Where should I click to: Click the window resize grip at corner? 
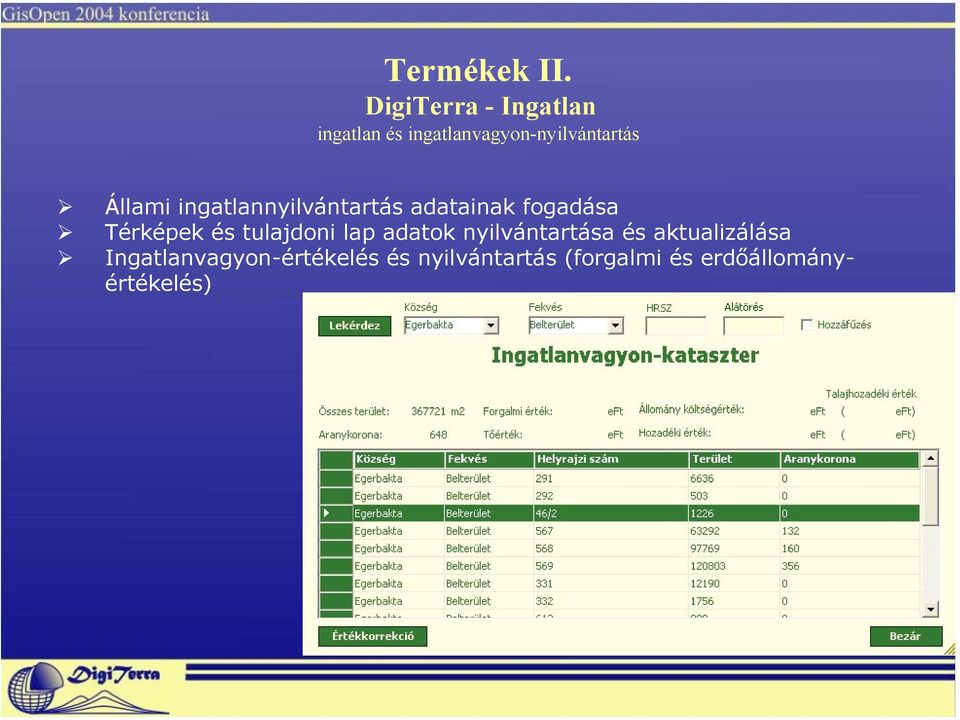(x=950, y=648)
